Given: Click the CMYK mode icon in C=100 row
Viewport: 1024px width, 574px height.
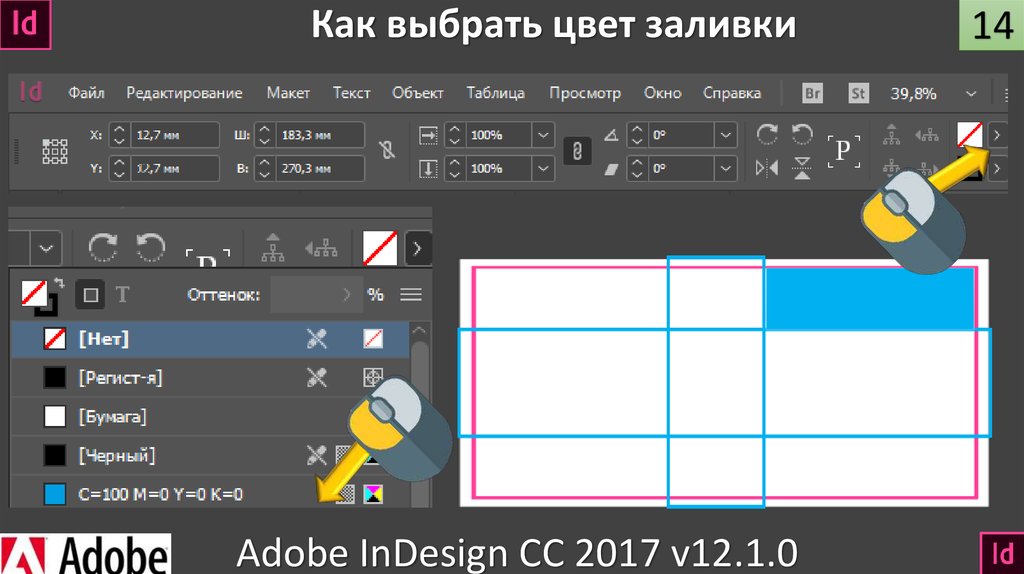Looking at the screenshot, I should [373, 494].
